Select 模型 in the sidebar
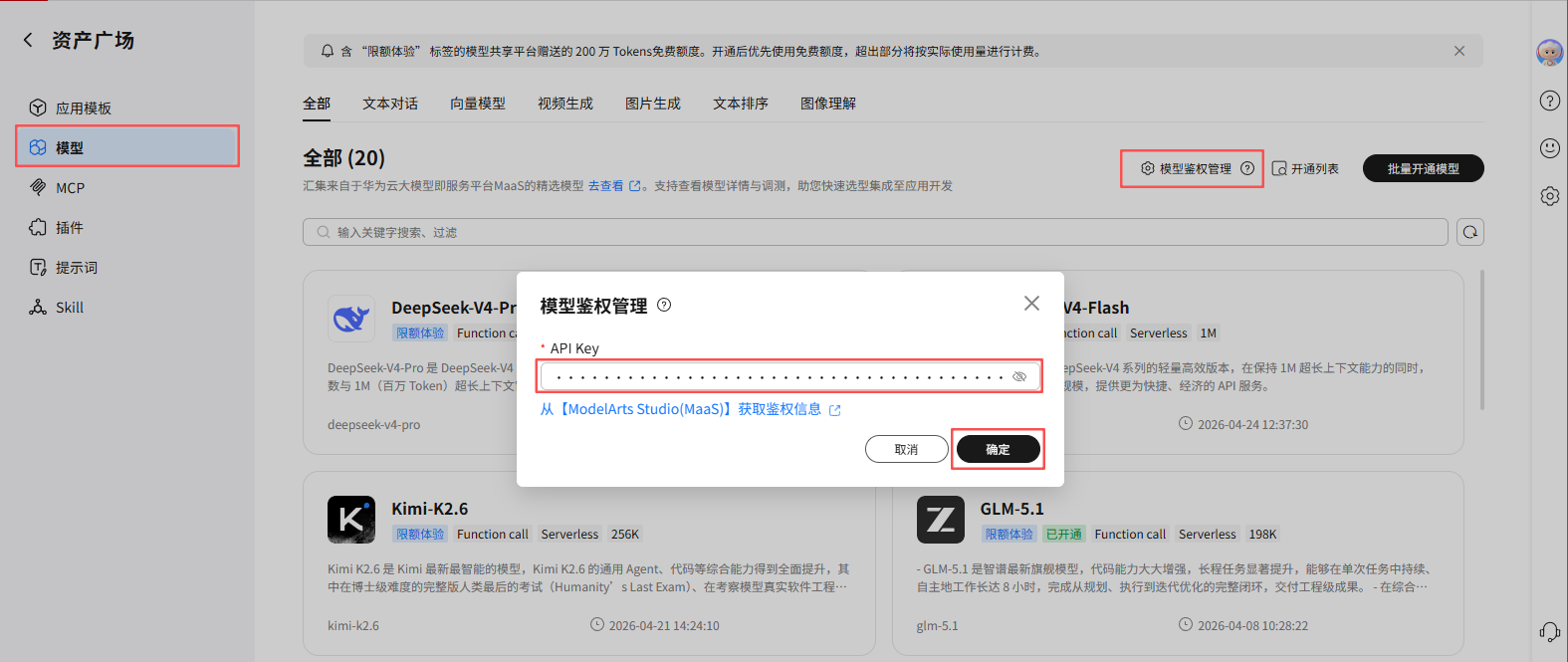 [127, 146]
